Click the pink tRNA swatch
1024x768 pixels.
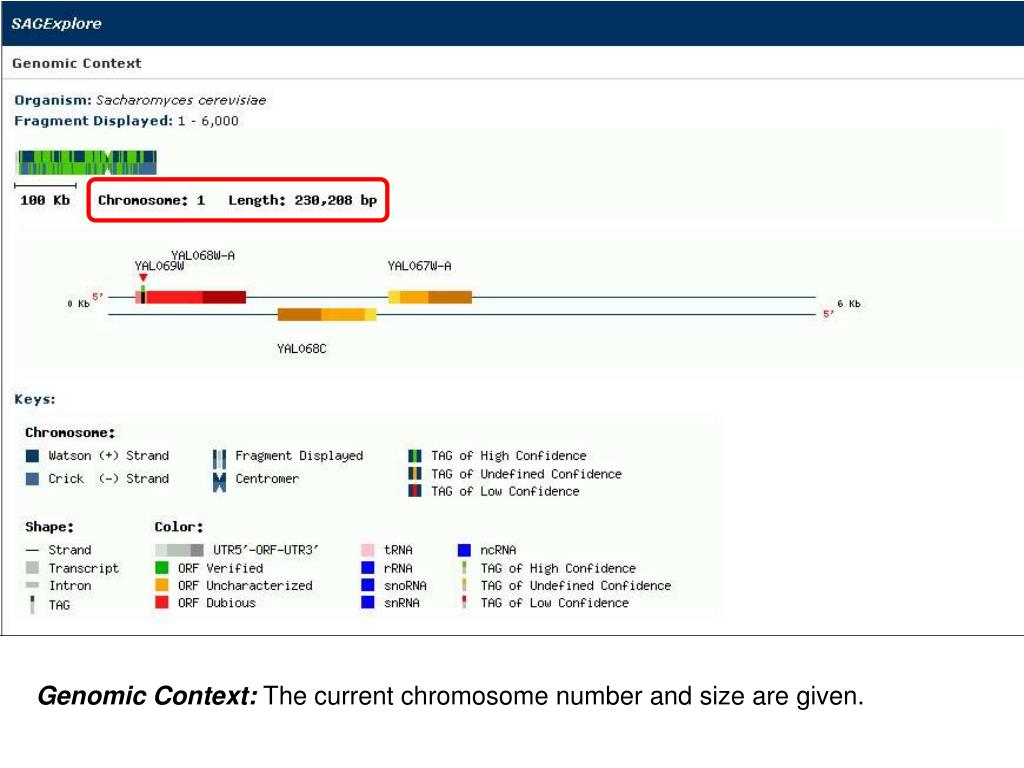tap(368, 550)
